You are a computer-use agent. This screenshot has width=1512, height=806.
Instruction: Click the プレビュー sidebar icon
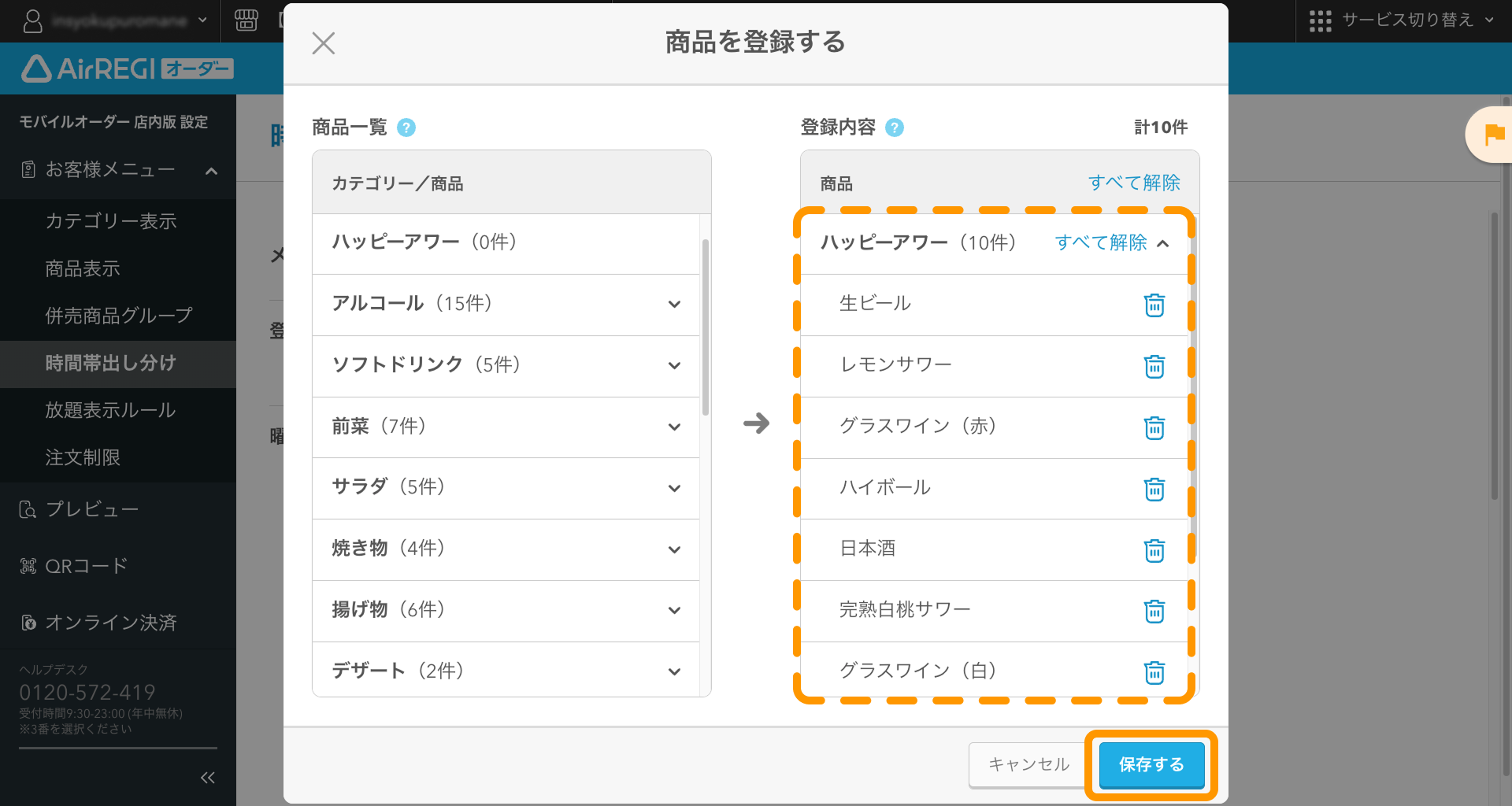[28, 510]
